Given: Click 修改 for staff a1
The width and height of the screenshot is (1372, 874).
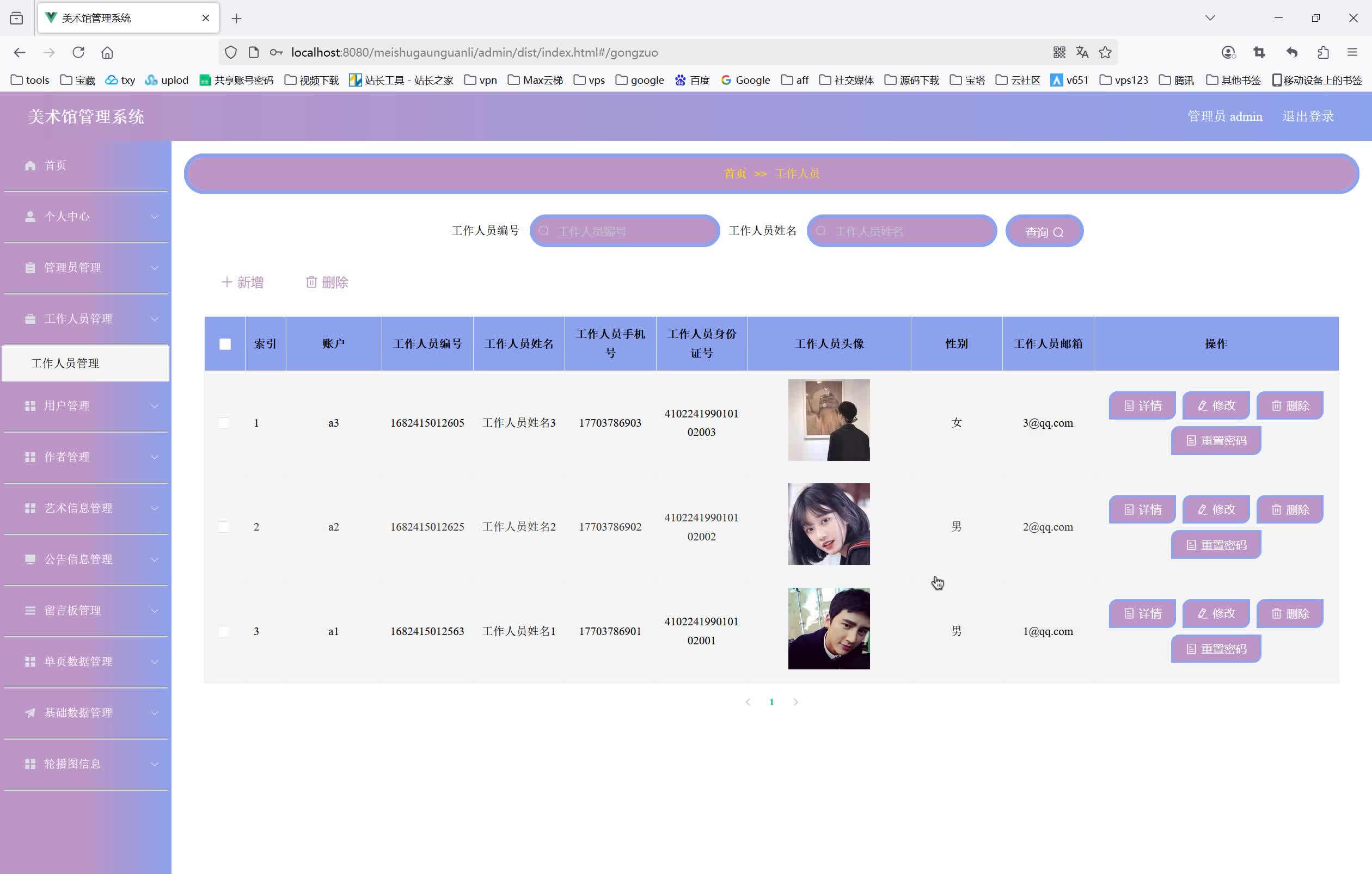Looking at the screenshot, I should click(x=1216, y=614).
